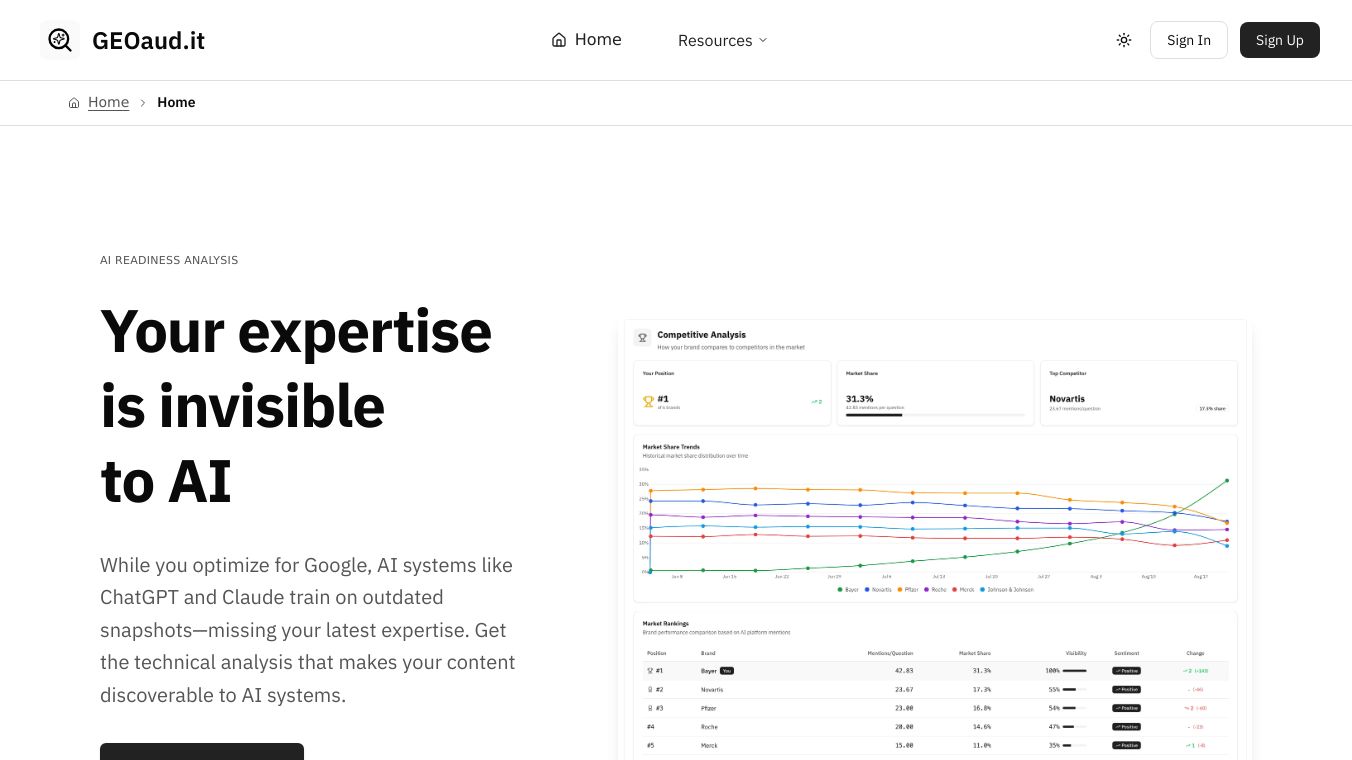Click the Sign In button
1352x760 pixels.
[x=1188, y=40]
